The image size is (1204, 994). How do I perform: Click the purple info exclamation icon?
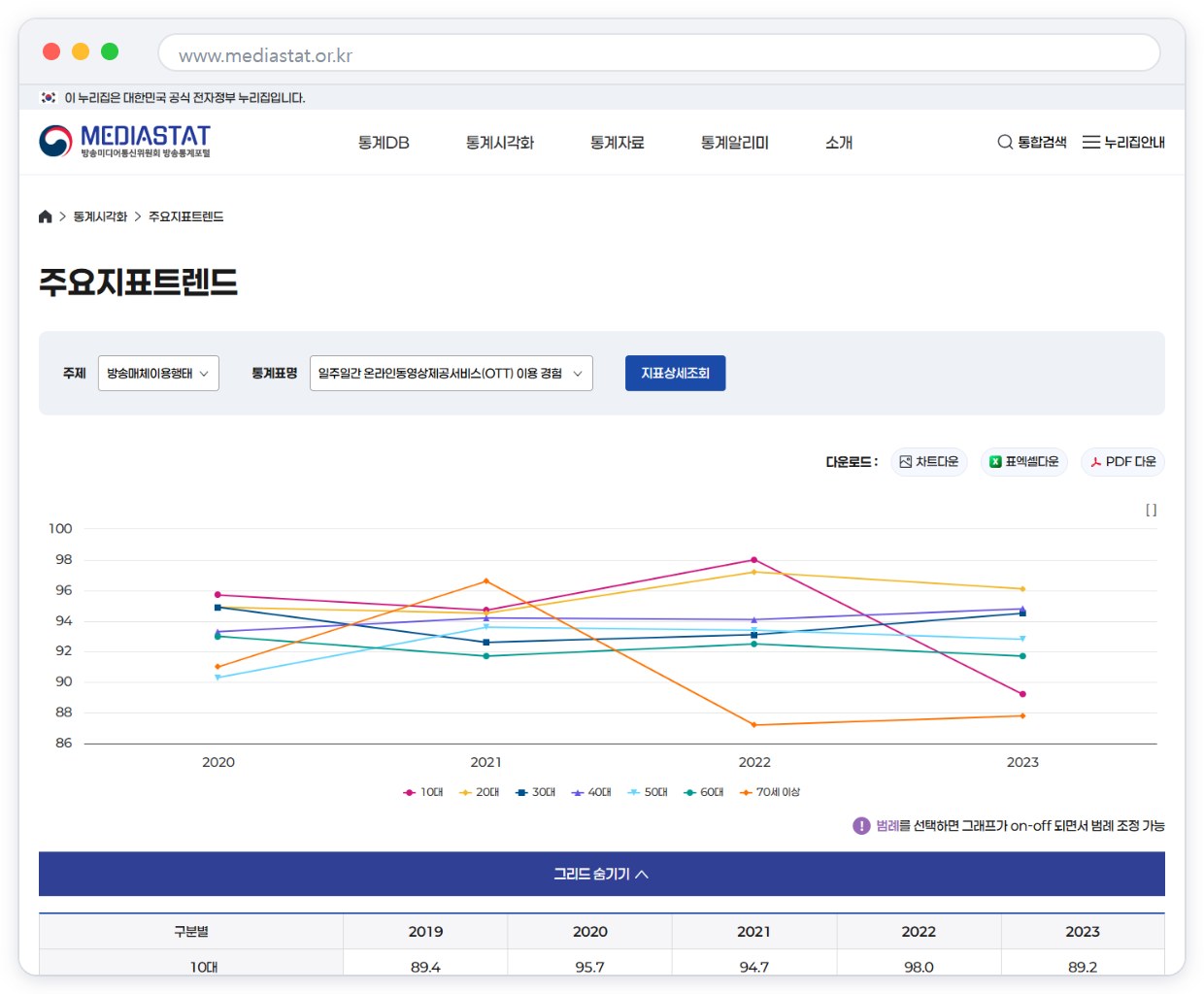861,826
